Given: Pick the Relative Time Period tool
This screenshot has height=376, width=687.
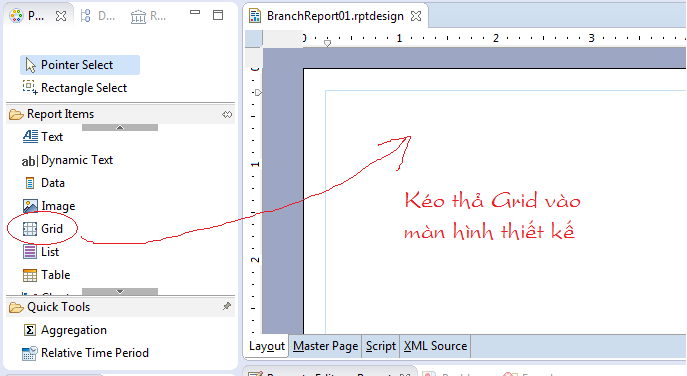Looking at the screenshot, I should point(85,353).
